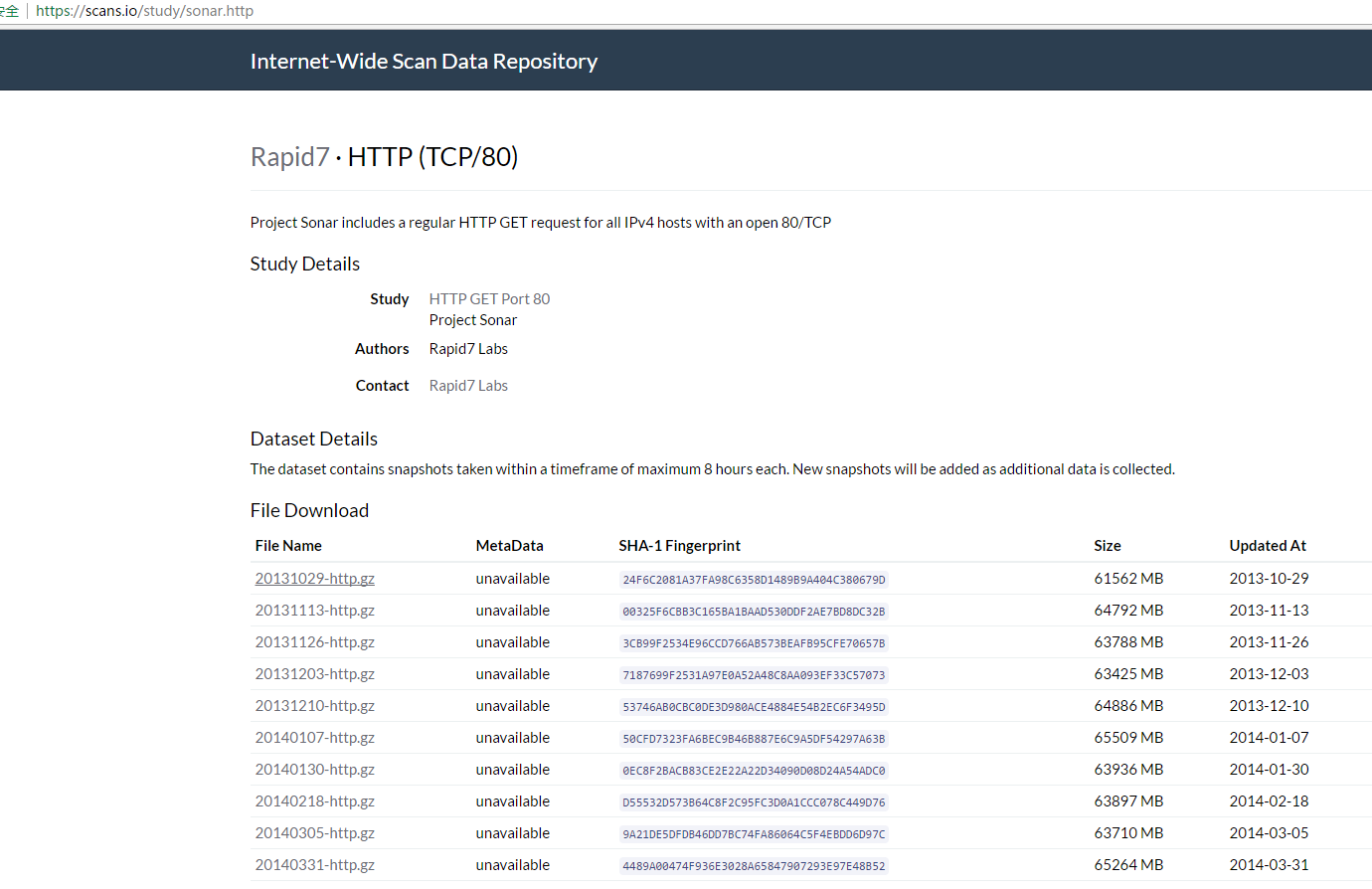Click the 61562 MB size value
1372x889 pixels.
pyautogui.click(x=1128, y=578)
